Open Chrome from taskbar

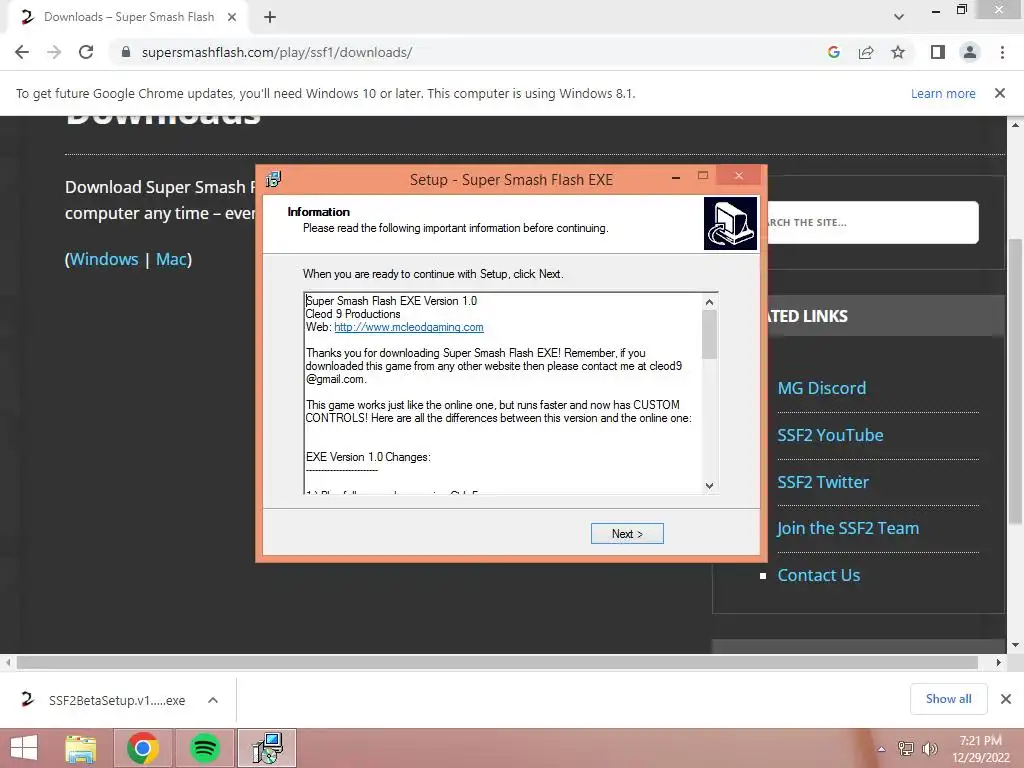coord(142,748)
